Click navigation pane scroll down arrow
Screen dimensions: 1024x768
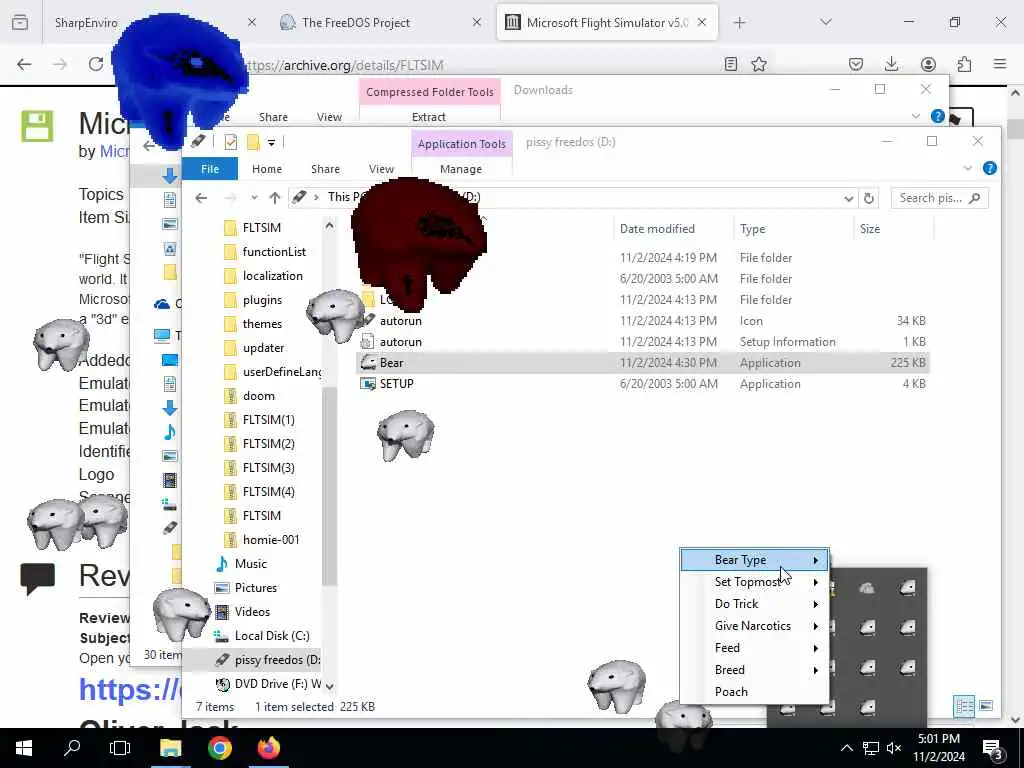(x=330, y=686)
